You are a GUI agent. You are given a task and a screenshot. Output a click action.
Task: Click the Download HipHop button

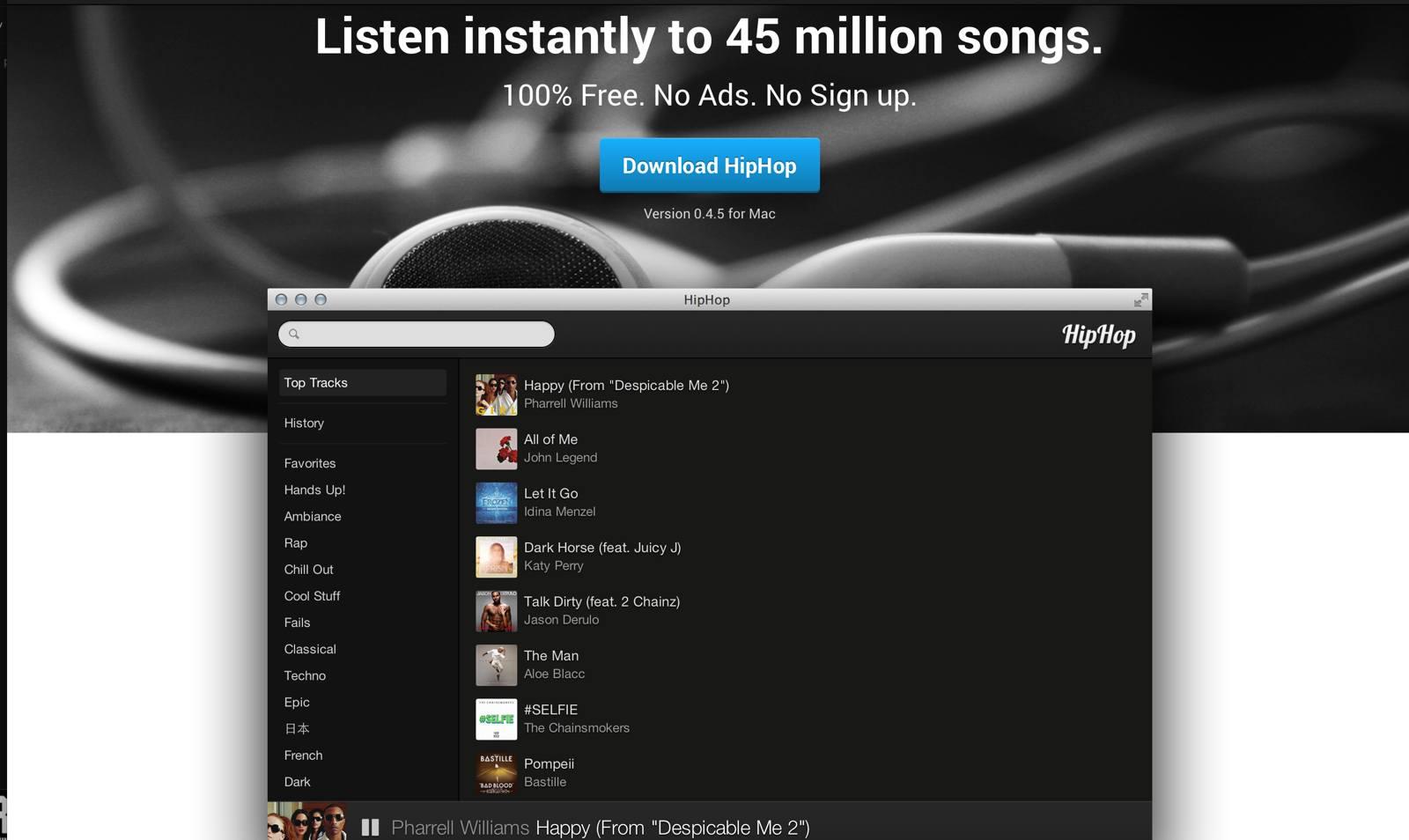coord(709,166)
